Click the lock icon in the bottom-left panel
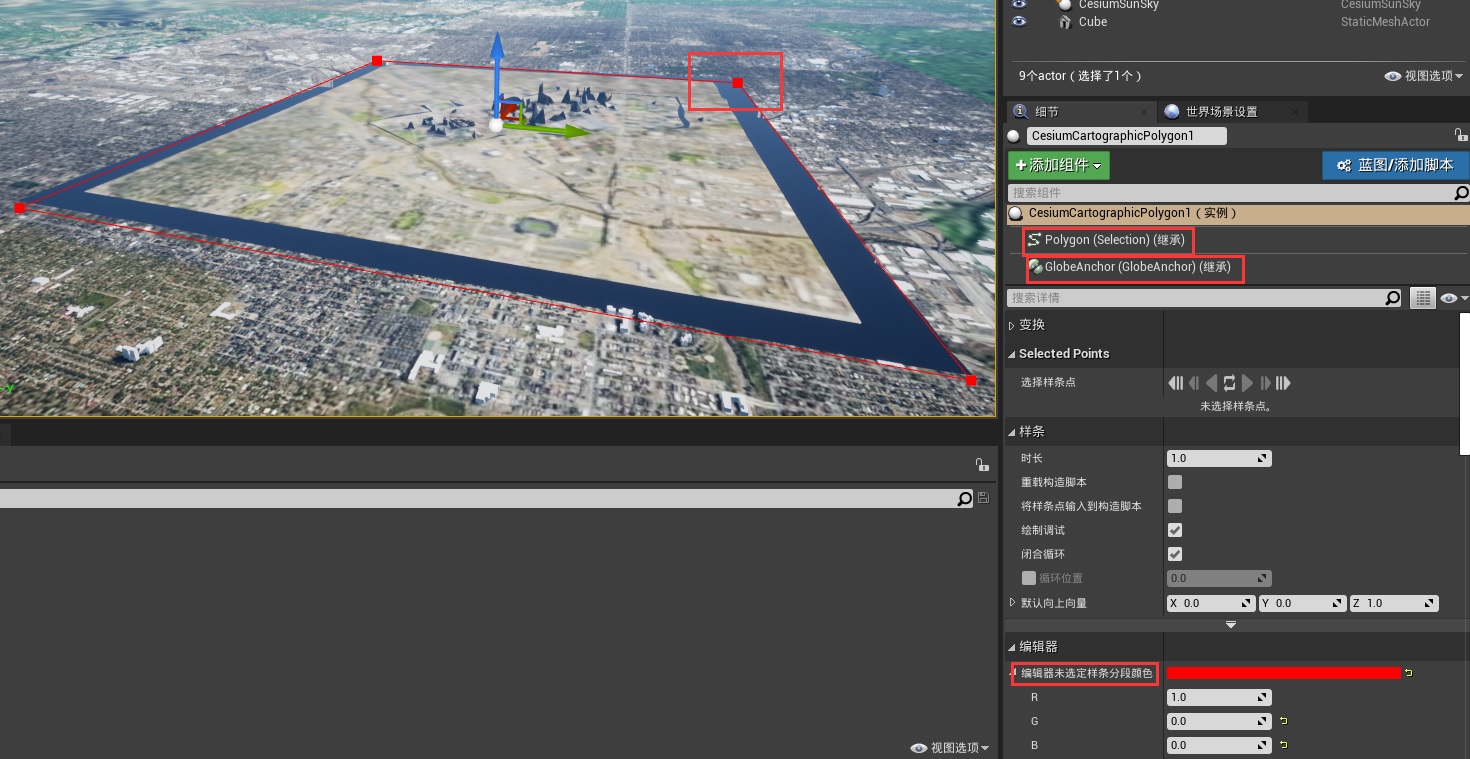The width and height of the screenshot is (1470, 759). click(982, 465)
